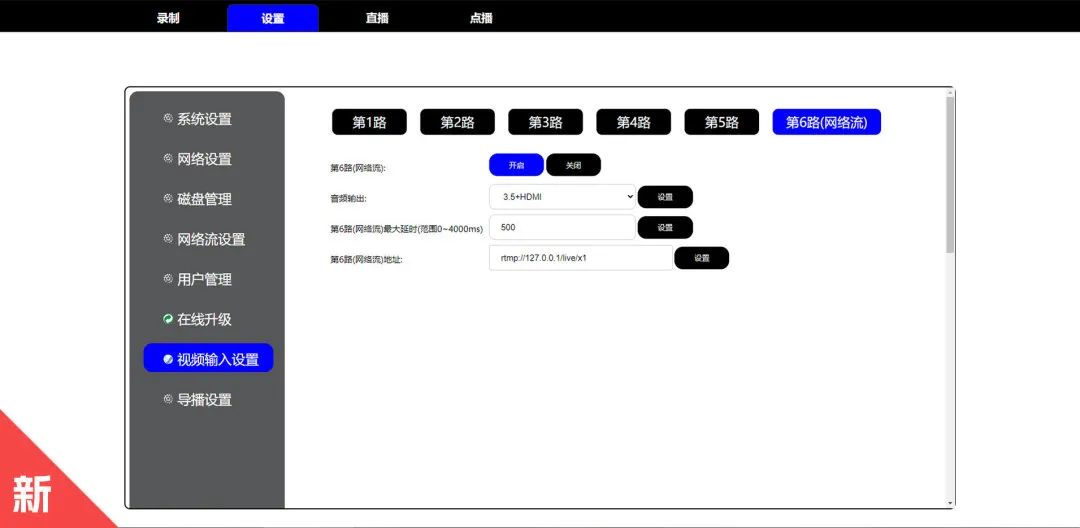
Task: Open 磁盘管理 in the sidebar
Action: (x=204, y=199)
